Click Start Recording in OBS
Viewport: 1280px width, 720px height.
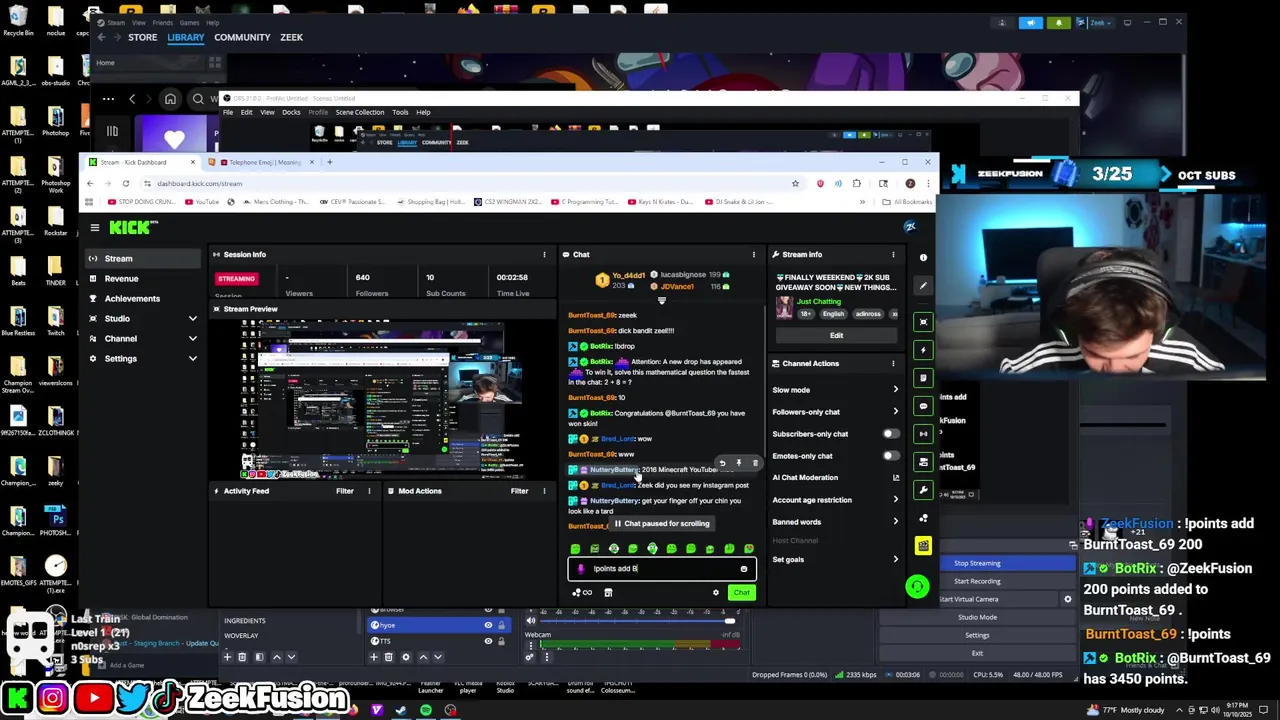tap(977, 581)
